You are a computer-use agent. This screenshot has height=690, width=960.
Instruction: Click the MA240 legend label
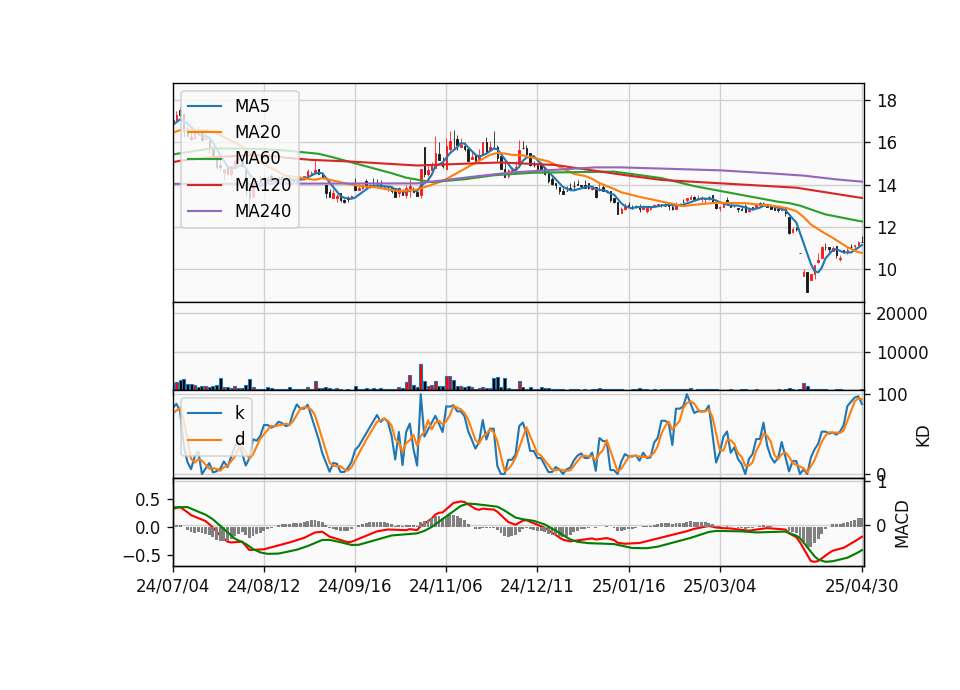[x=263, y=211]
